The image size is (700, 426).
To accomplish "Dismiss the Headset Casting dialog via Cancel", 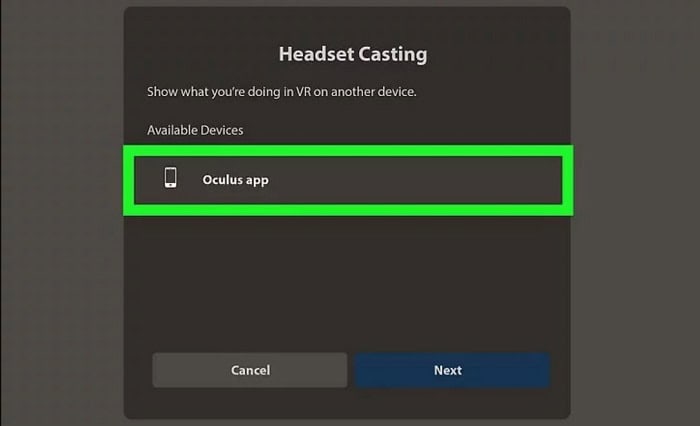I will [250, 370].
